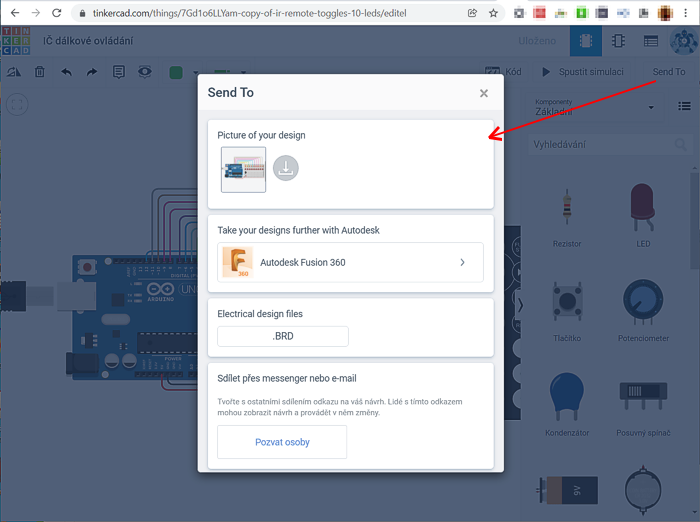The width and height of the screenshot is (700, 522).
Task: Toggle notes visibility eye icon
Action: (145, 71)
